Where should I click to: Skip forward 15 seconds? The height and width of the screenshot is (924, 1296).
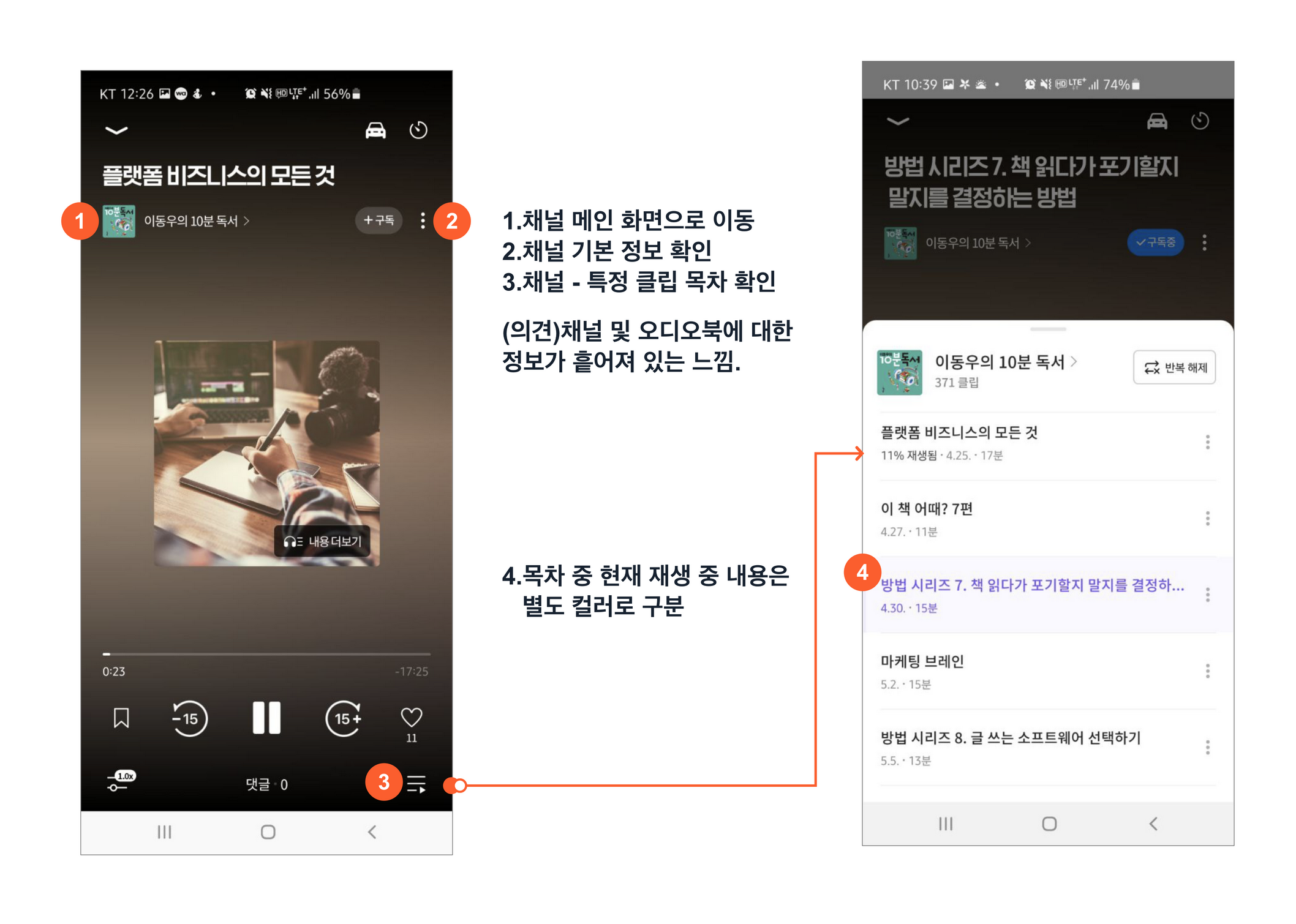click(344, 718)
